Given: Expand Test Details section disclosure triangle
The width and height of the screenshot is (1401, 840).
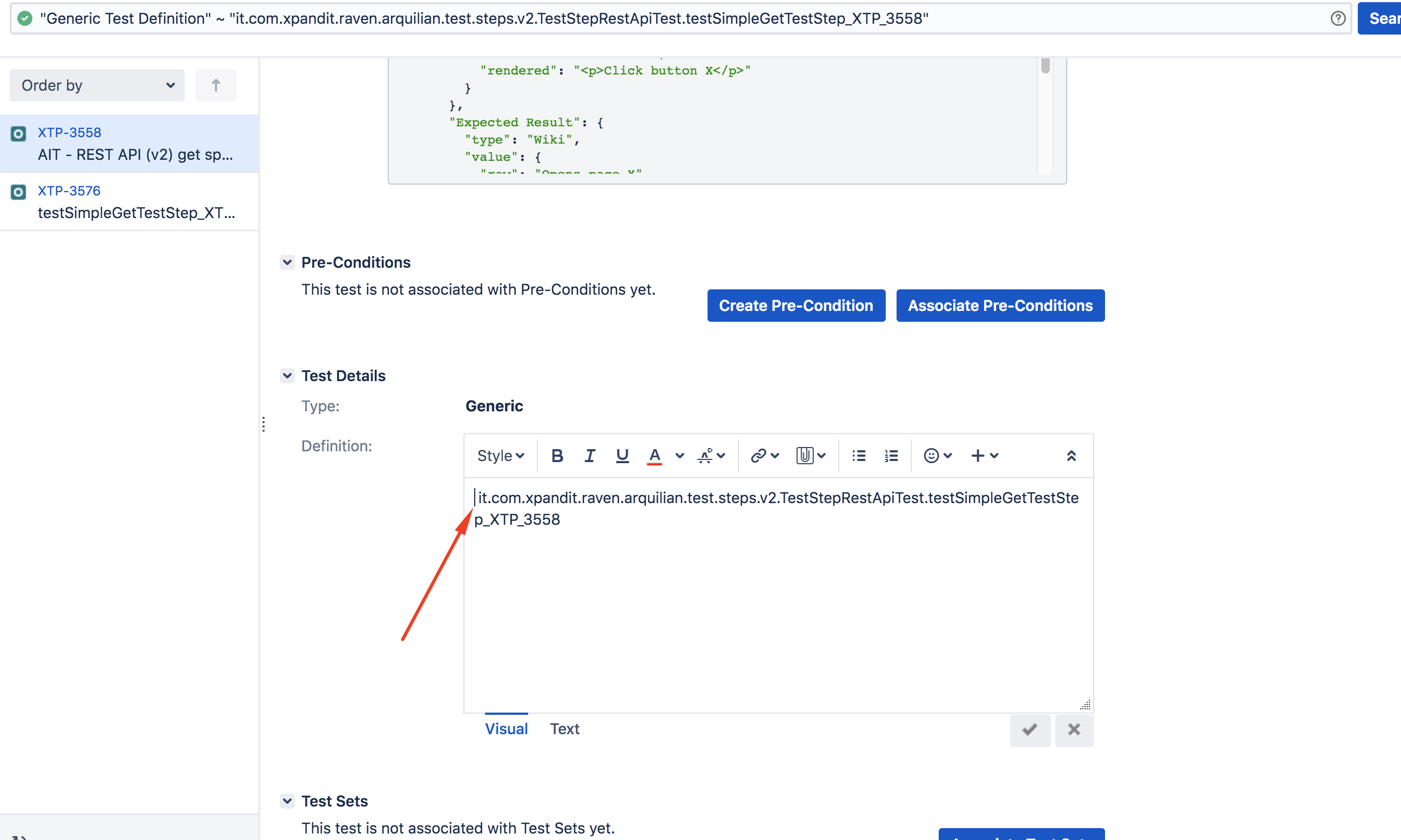Looking at the screenshot, I should (286, 375).
